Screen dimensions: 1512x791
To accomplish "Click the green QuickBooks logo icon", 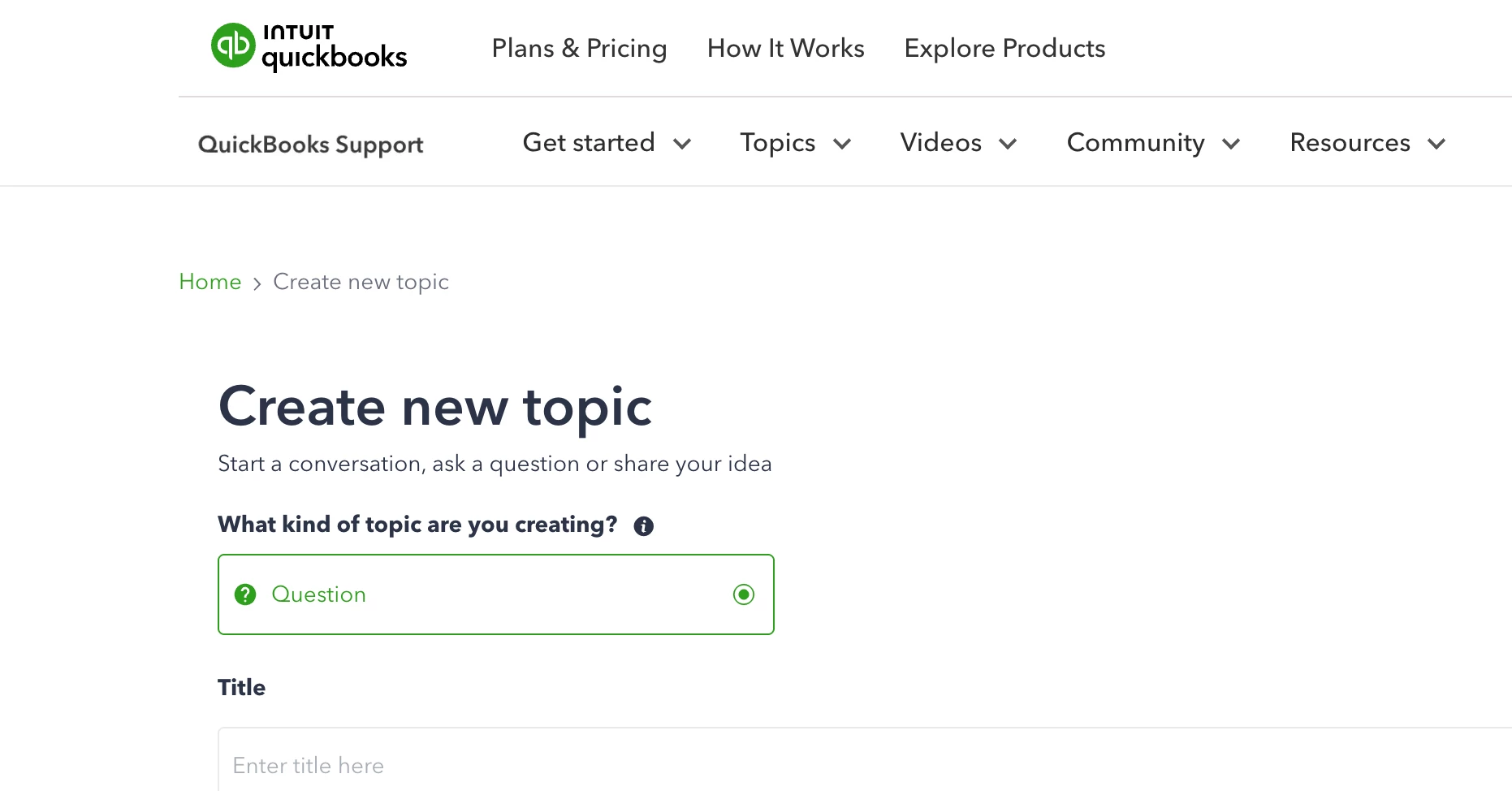I will pos(233,45).
